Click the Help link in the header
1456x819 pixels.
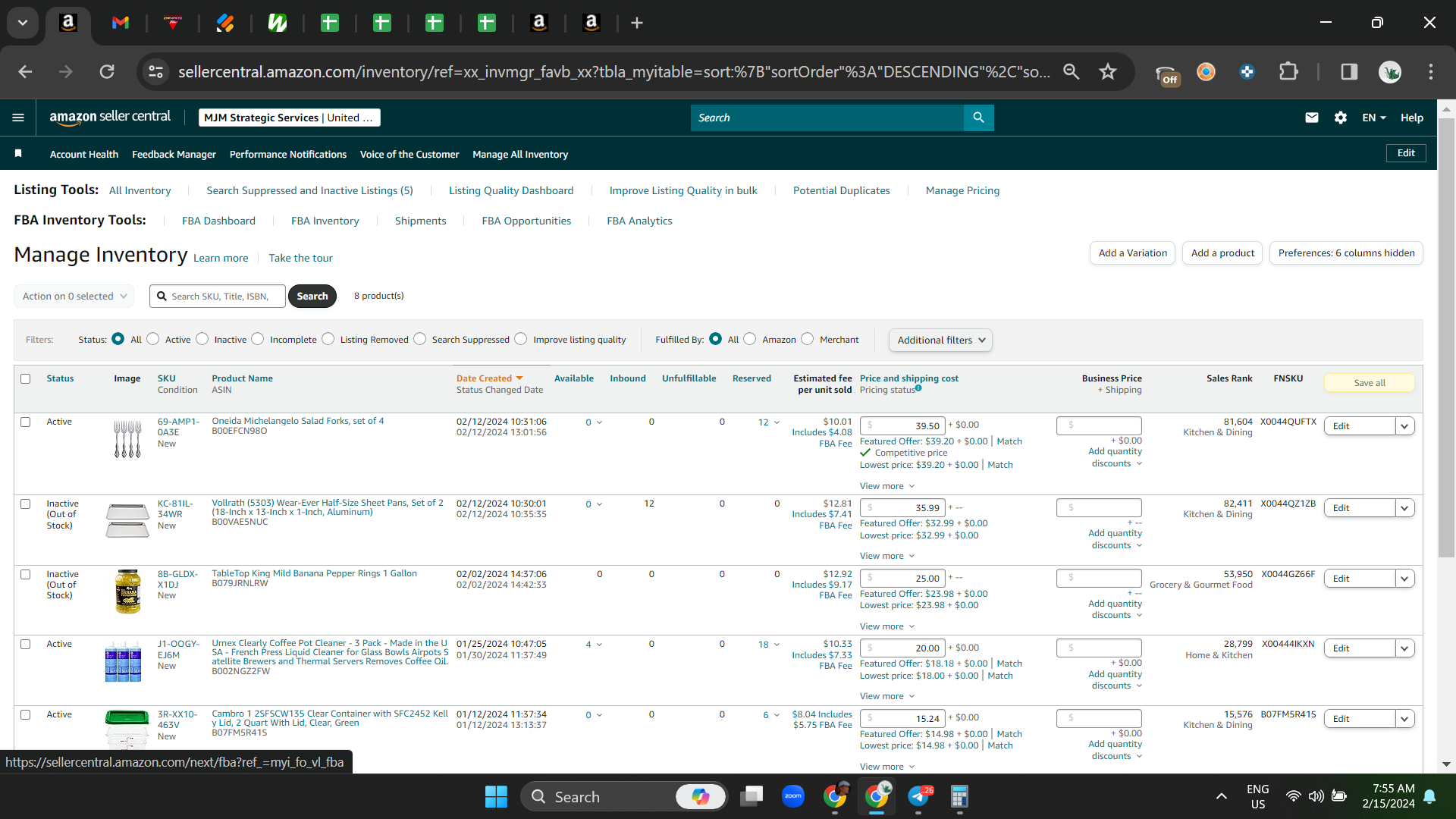click(1411, 118)
